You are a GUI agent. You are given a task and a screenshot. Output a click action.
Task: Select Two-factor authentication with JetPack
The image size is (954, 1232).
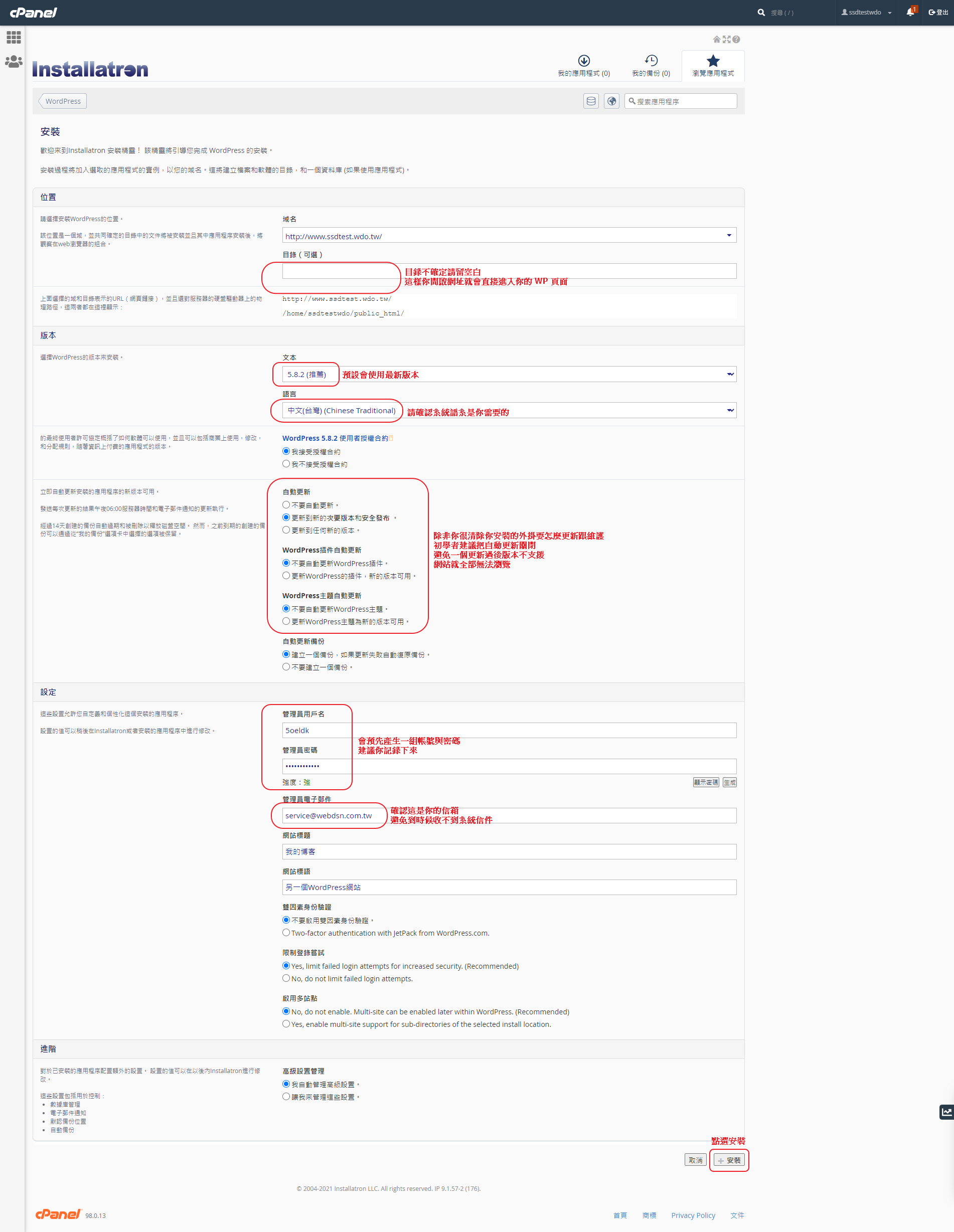(x=286, y=933)
